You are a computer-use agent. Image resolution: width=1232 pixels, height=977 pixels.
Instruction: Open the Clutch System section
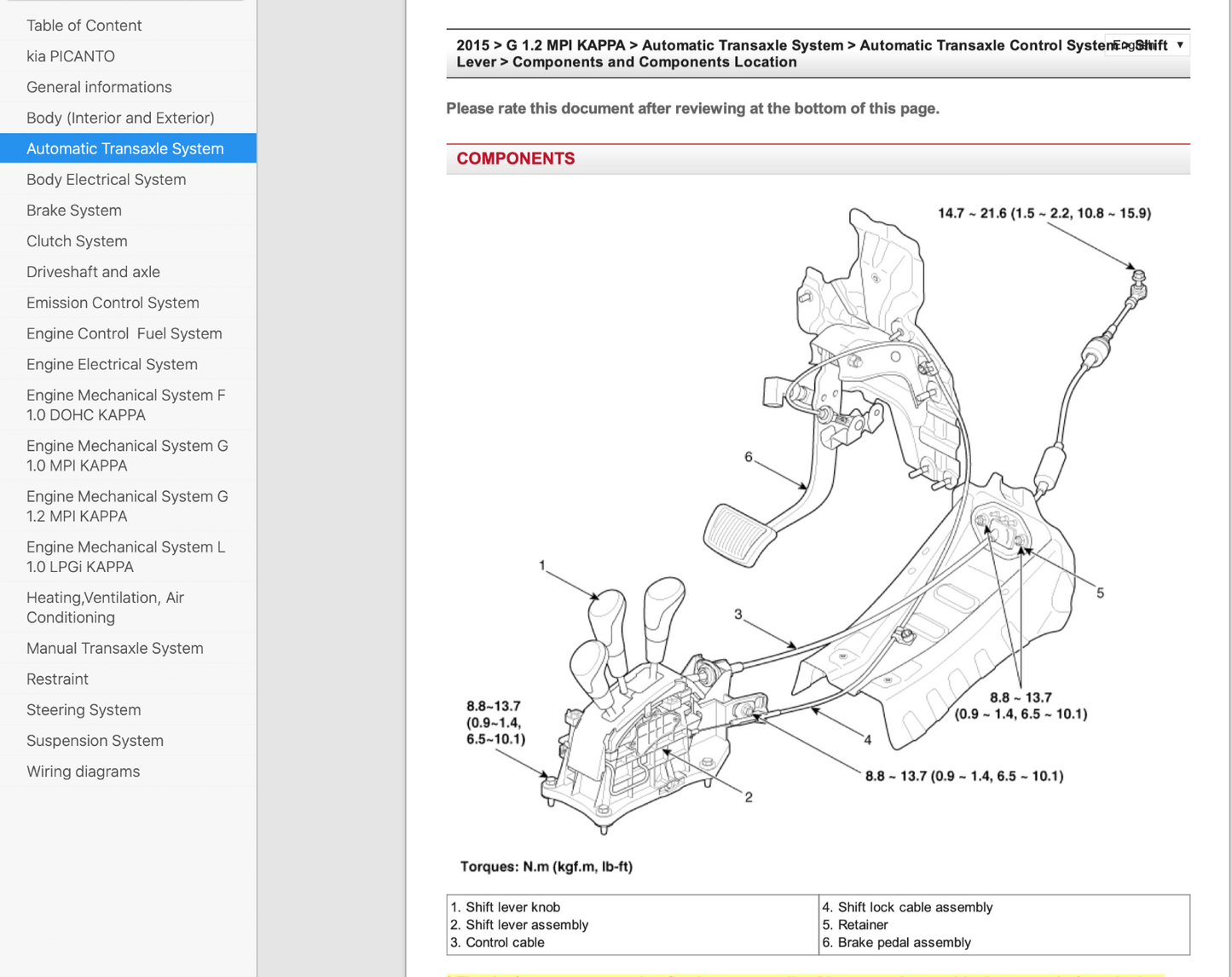[x=77, y=241]
